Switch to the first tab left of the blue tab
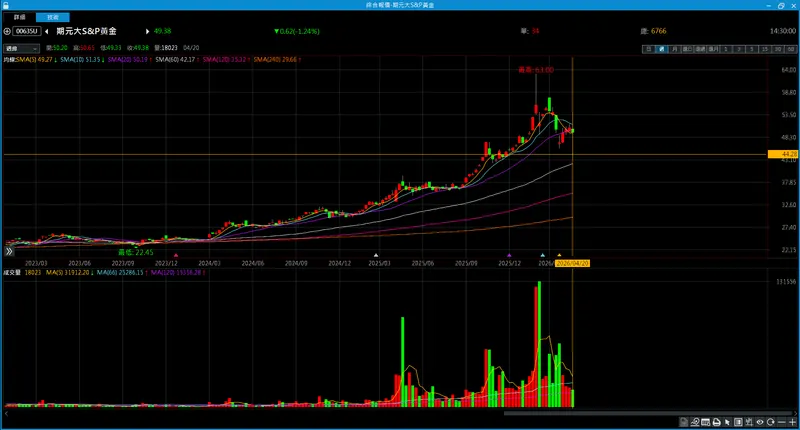 [19, 17]
